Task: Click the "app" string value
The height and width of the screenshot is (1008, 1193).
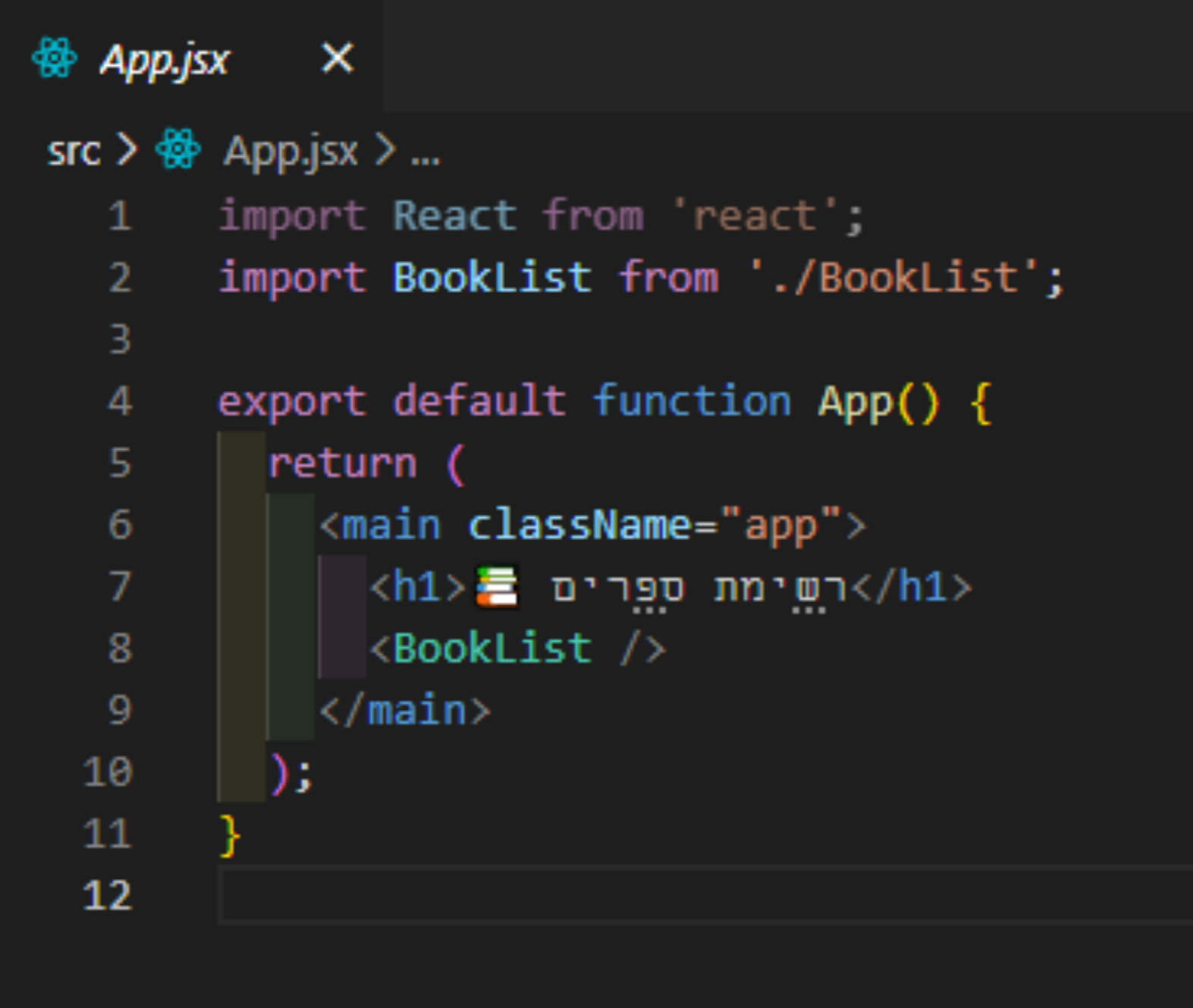Action: point(781,525)
